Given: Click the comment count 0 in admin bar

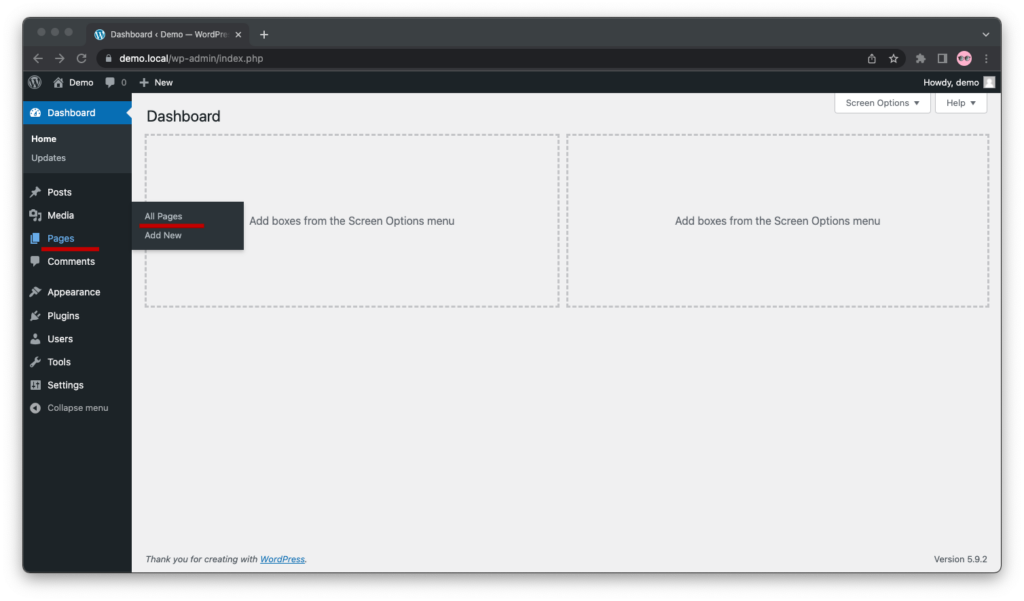Looking at the screenshot, I should [x=123, y=82].
